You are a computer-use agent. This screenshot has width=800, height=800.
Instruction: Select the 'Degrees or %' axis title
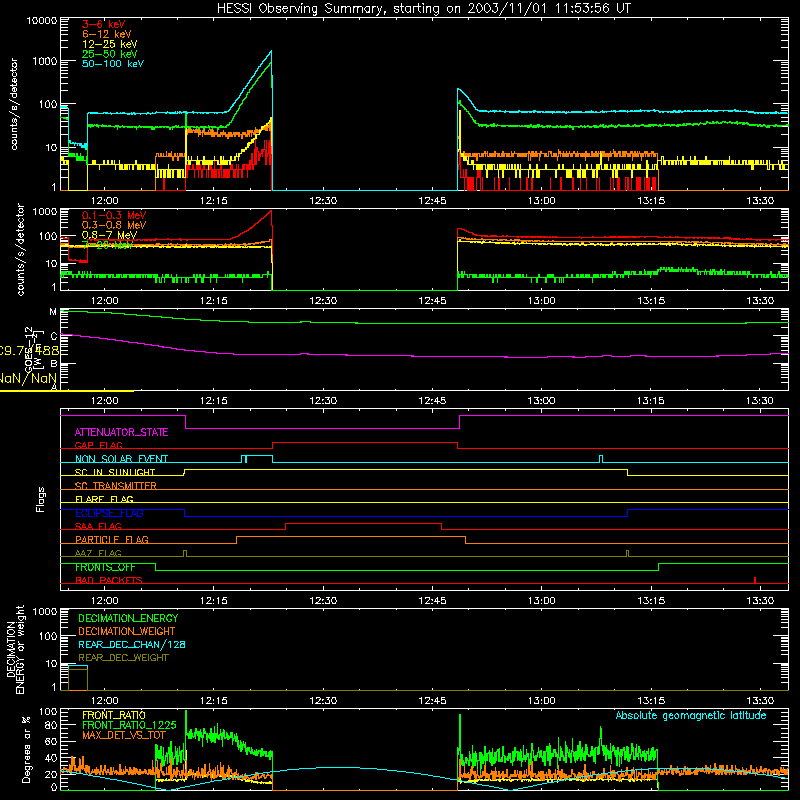pos(26,749)
